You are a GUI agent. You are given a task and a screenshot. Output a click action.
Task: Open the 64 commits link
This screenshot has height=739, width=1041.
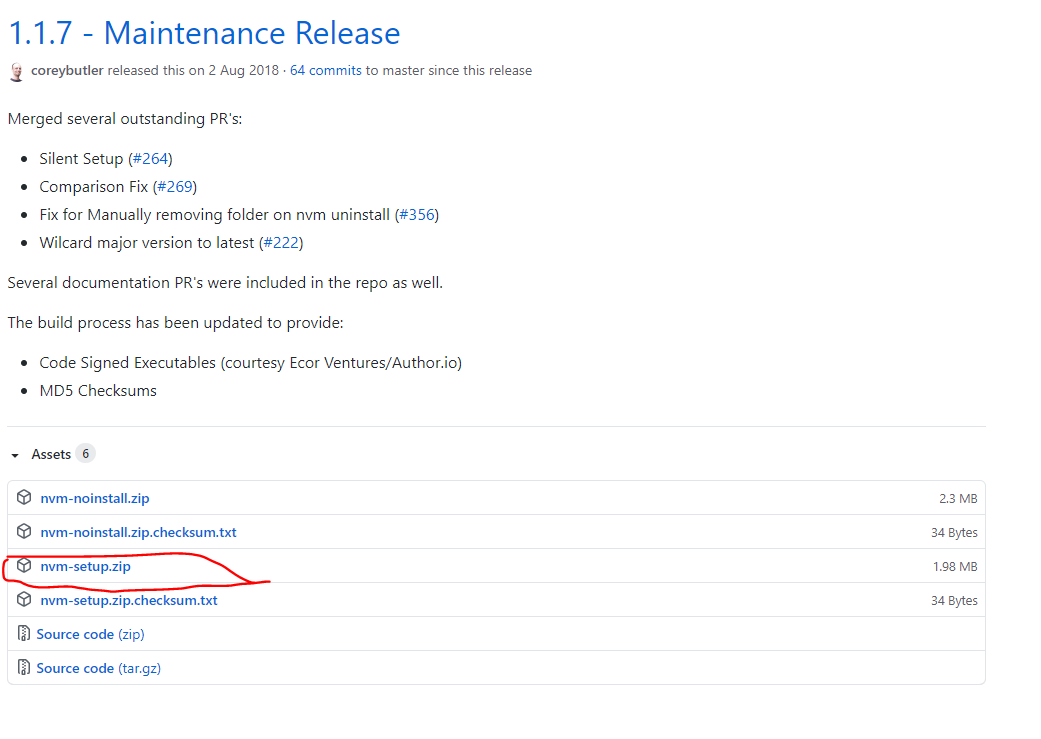coord(326,70)
